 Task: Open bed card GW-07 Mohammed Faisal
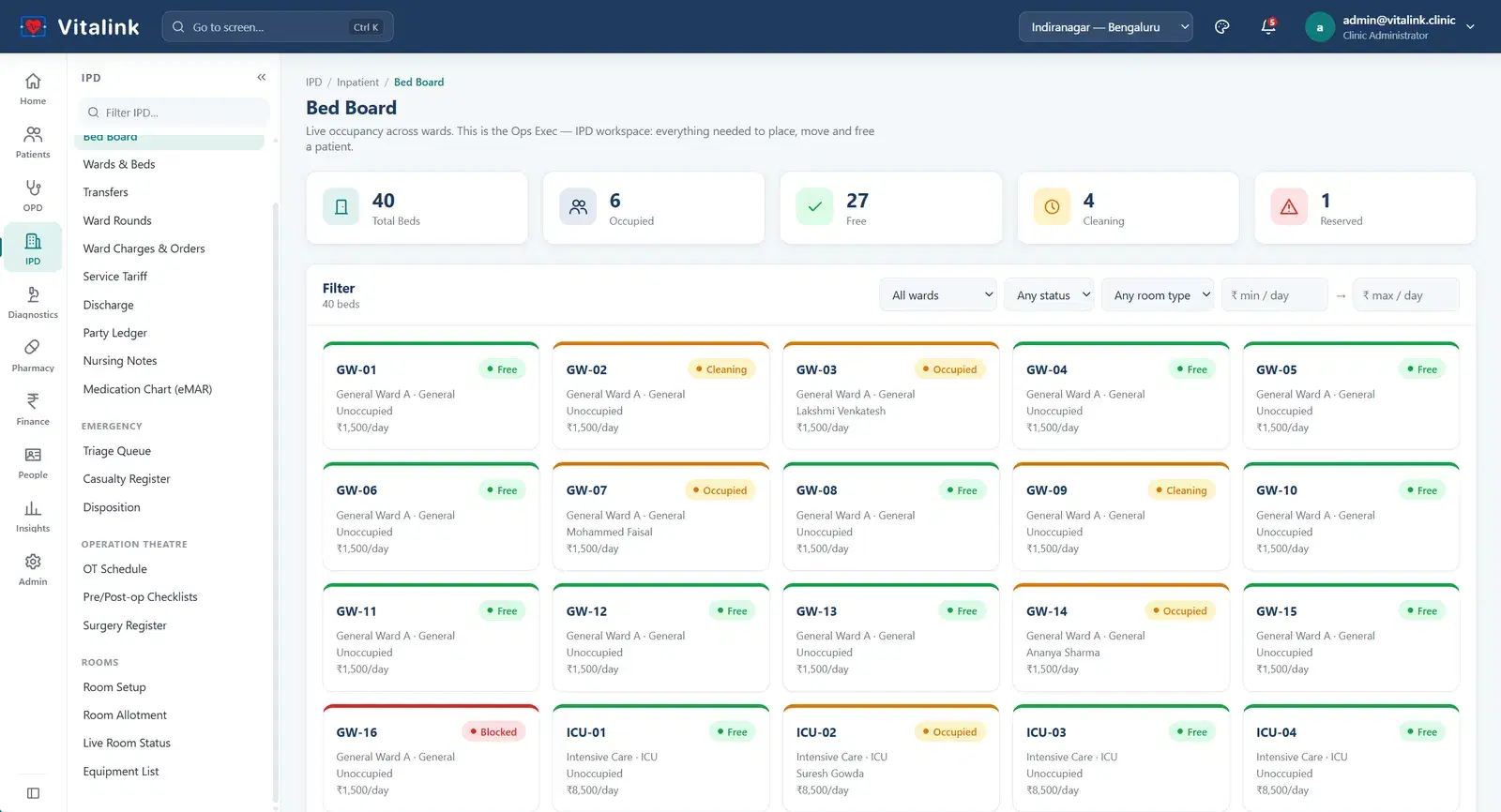(661, 517)
